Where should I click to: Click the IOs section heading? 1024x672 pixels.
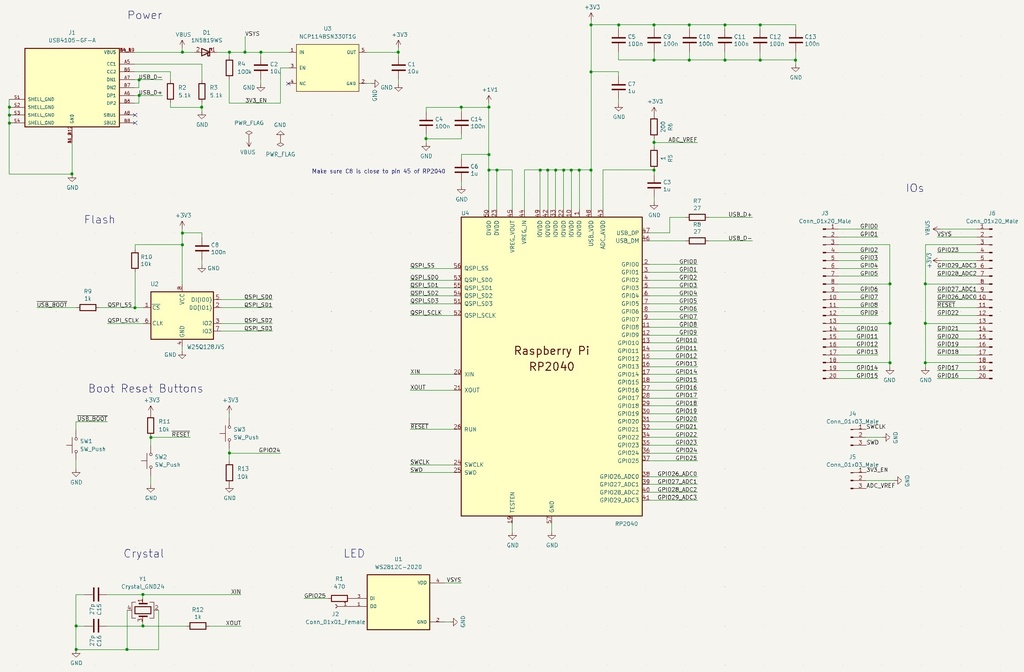click(915, 188)
